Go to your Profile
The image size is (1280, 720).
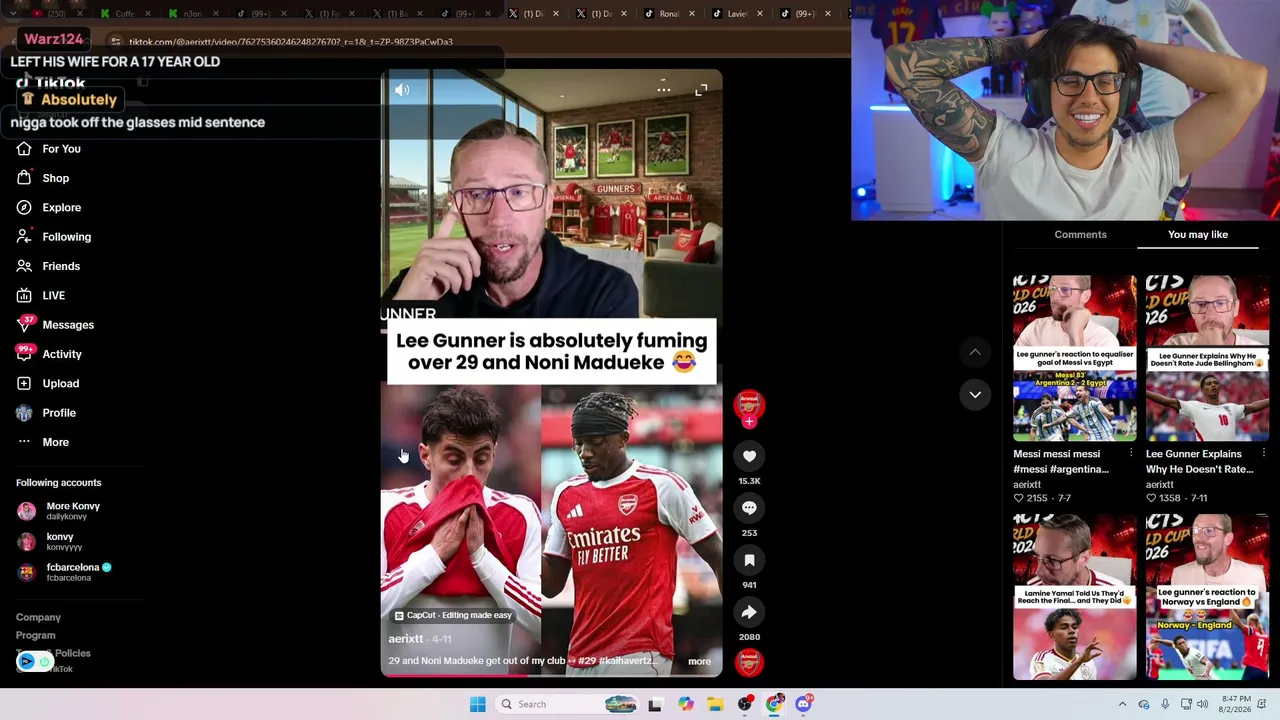coord(45,413)
